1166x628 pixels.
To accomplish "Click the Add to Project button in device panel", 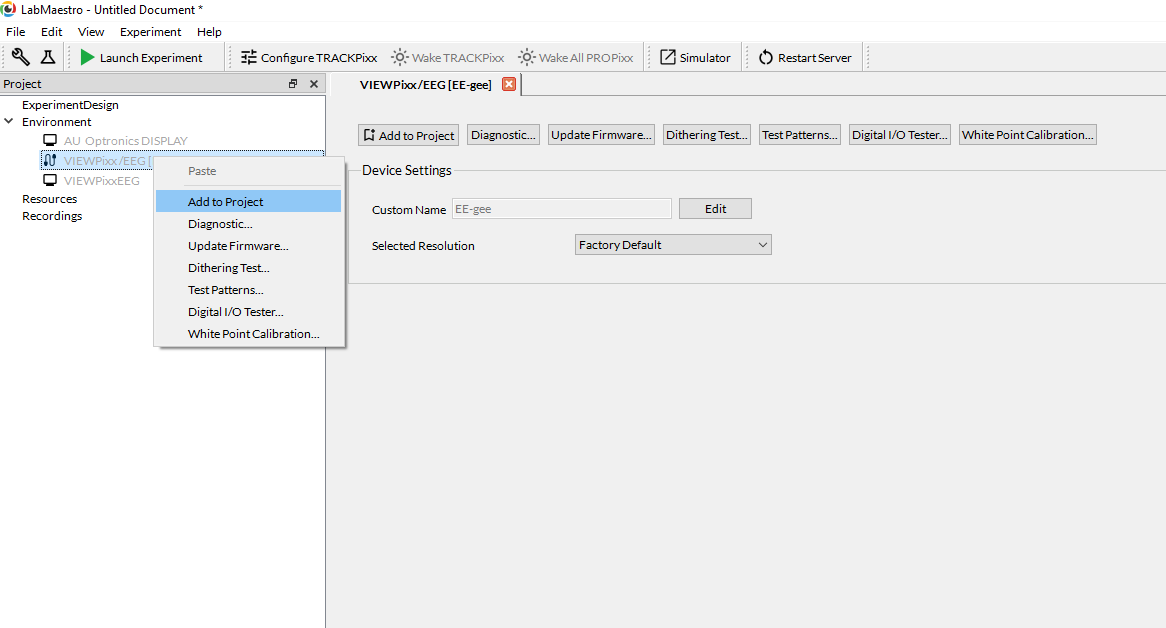I will pyautogui.click(x=408, y=135).
